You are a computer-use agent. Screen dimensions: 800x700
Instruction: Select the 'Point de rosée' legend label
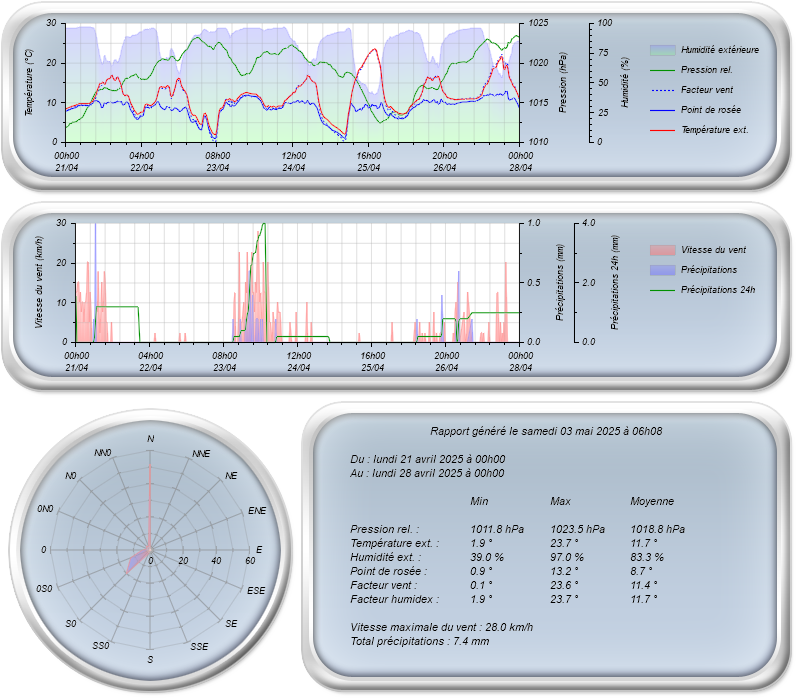711,110
